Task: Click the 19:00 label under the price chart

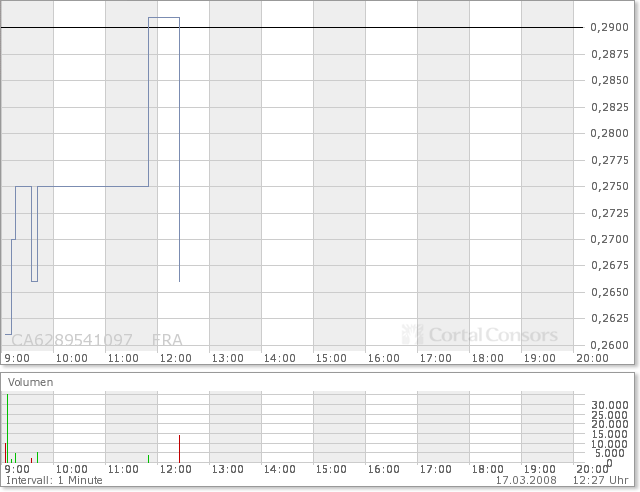Action: [x=540, y=358]
